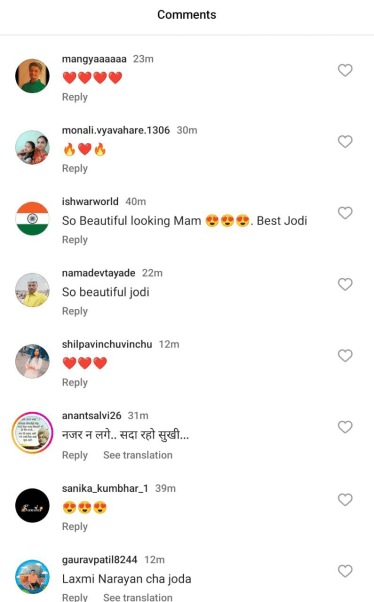Like anantsalvi26's Hindi comment
Viewport: 374px width, 602px height.
(345, 427)
